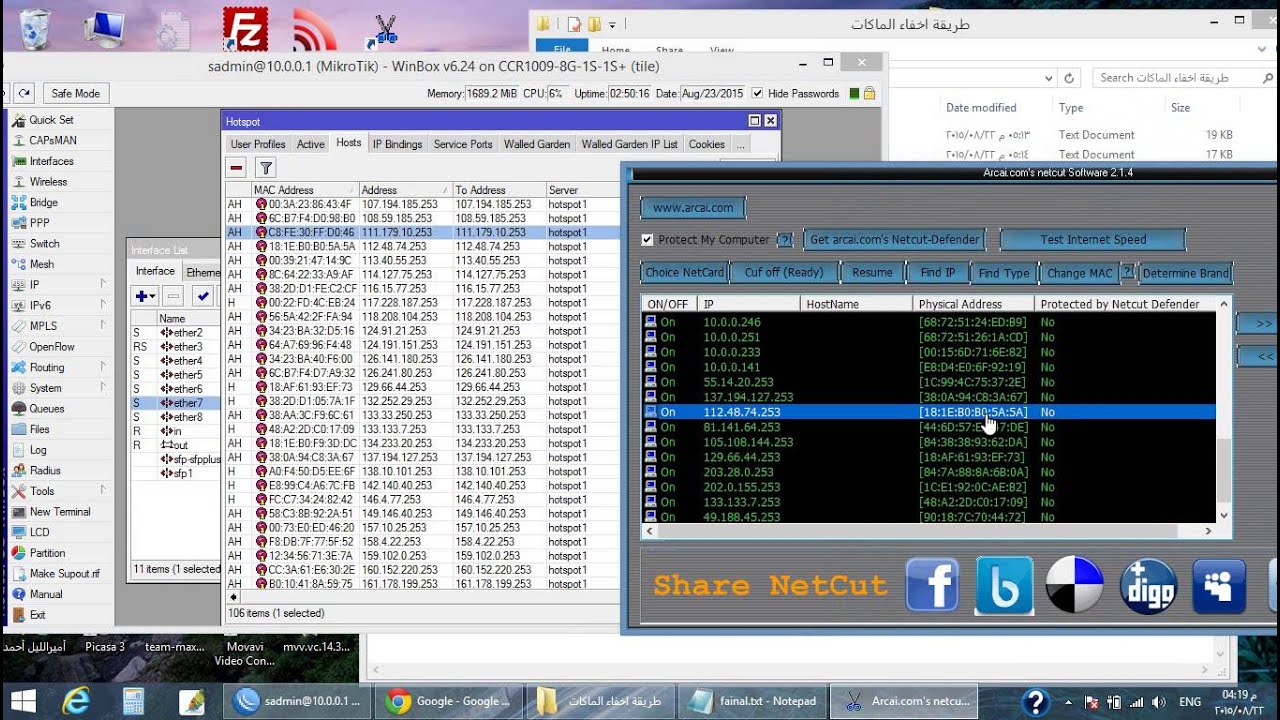1280x720 pixels.
Task: Expand the Tools submenu
Action: 103,491
